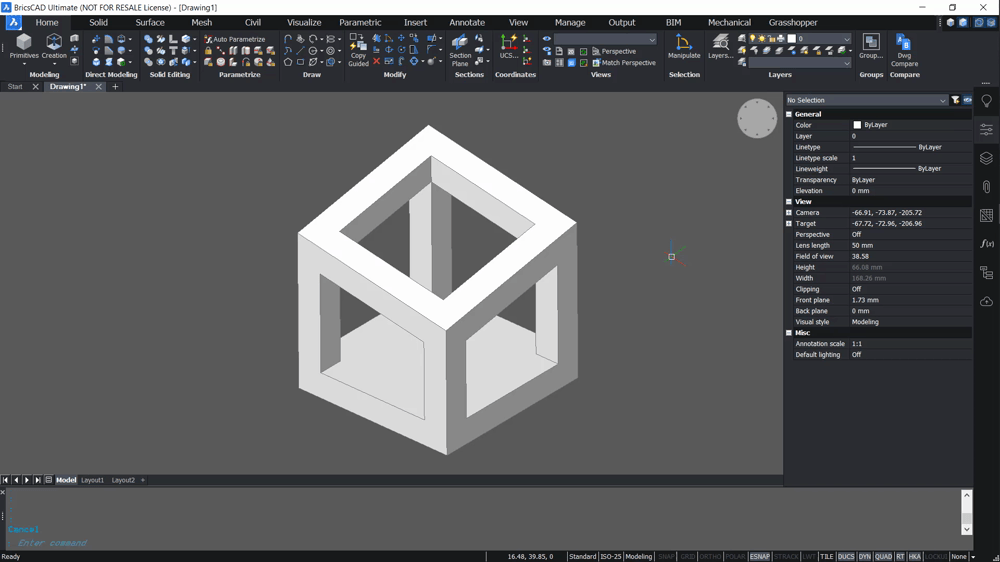Click the Group tool
Viewport: 1000px width, 562px height.
pyautogui.click(x=871, y=47)
